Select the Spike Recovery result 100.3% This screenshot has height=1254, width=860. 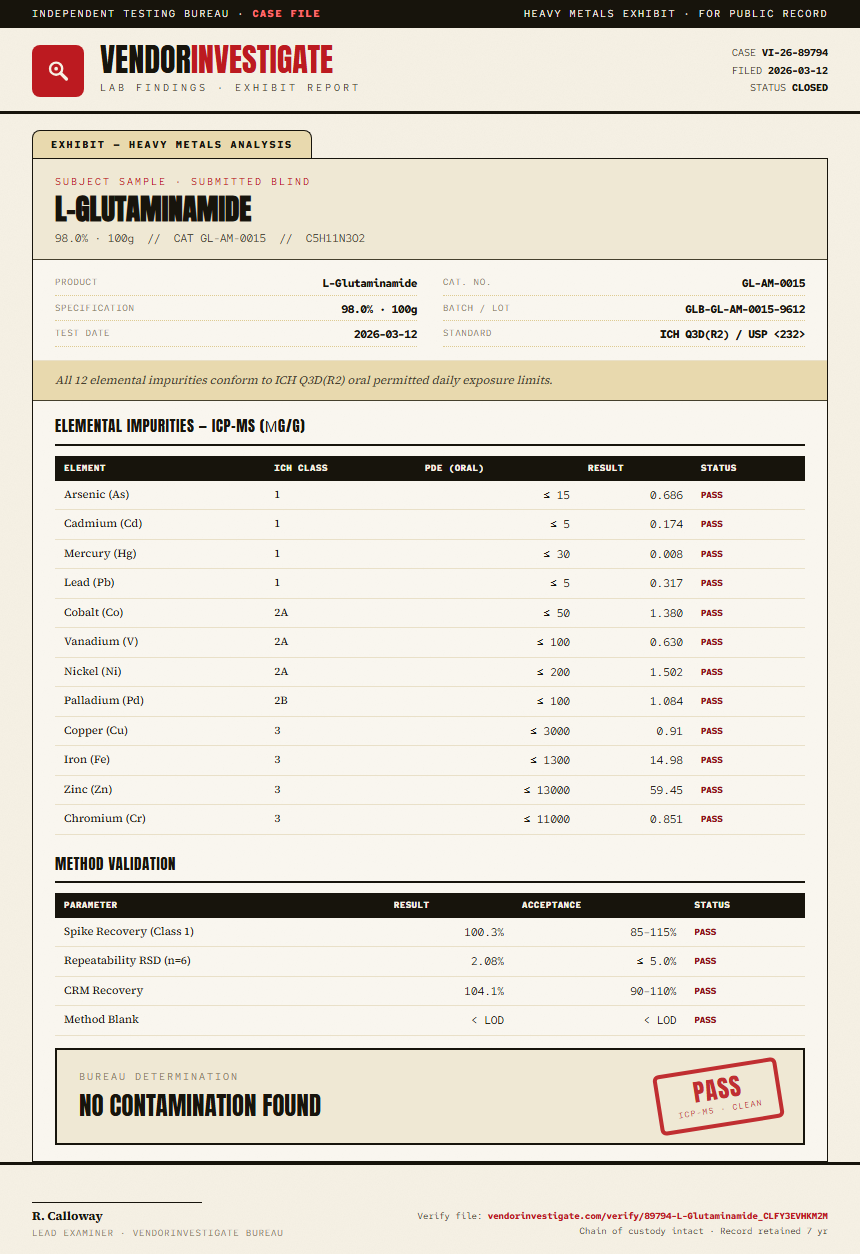click(484, 932)
